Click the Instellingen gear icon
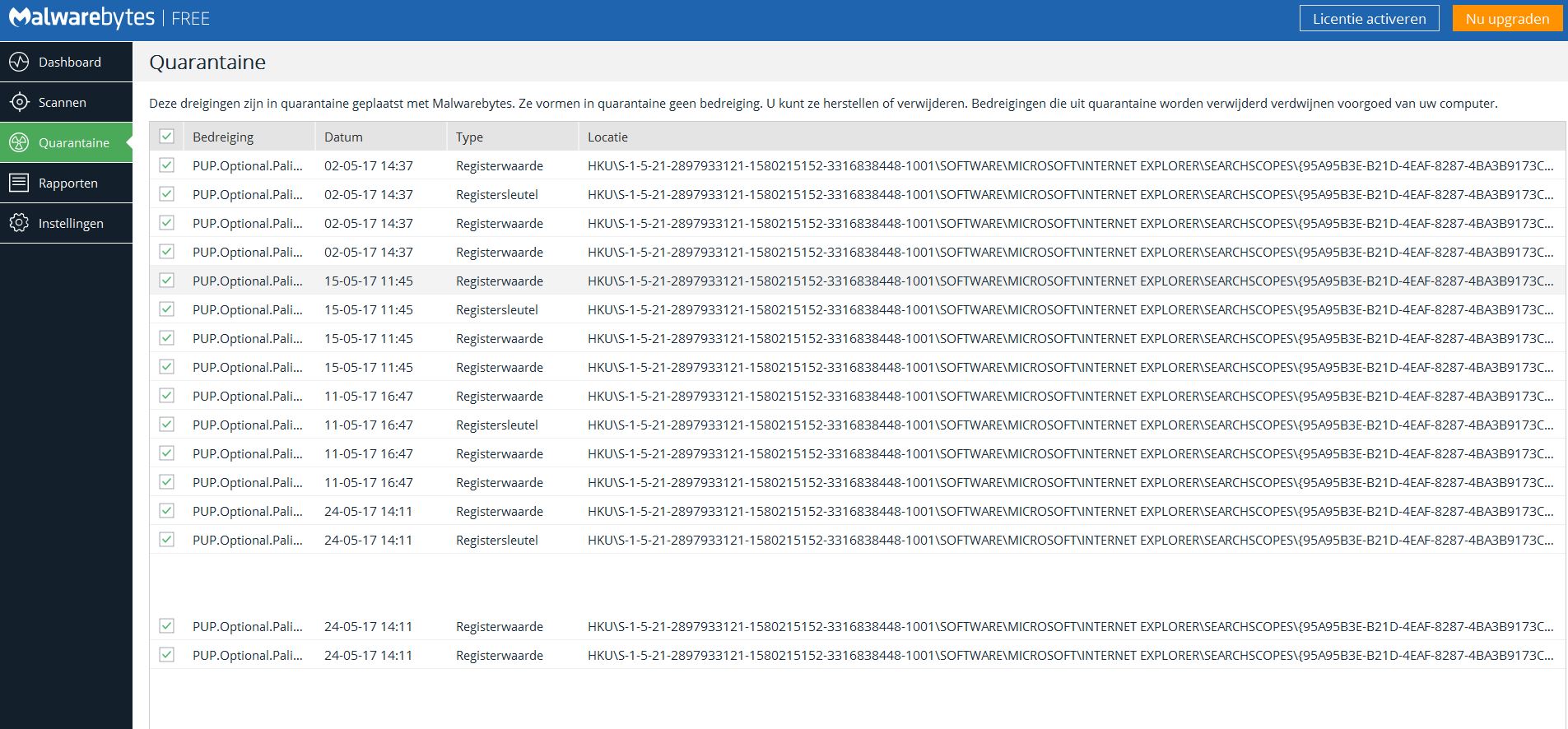Viewport: 1568px width, 729px height. 19,223
